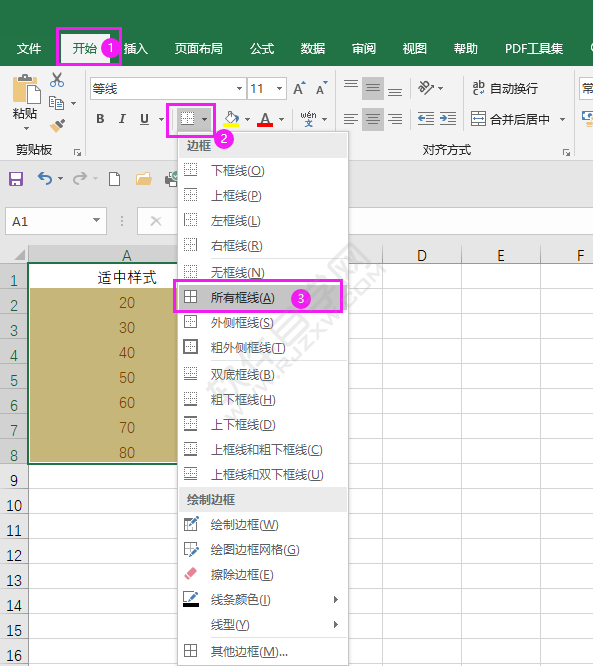Toggle Middle Align
The height and width of the screenshot is (666, 593).
pyautogui.click(x=373, y=88)
